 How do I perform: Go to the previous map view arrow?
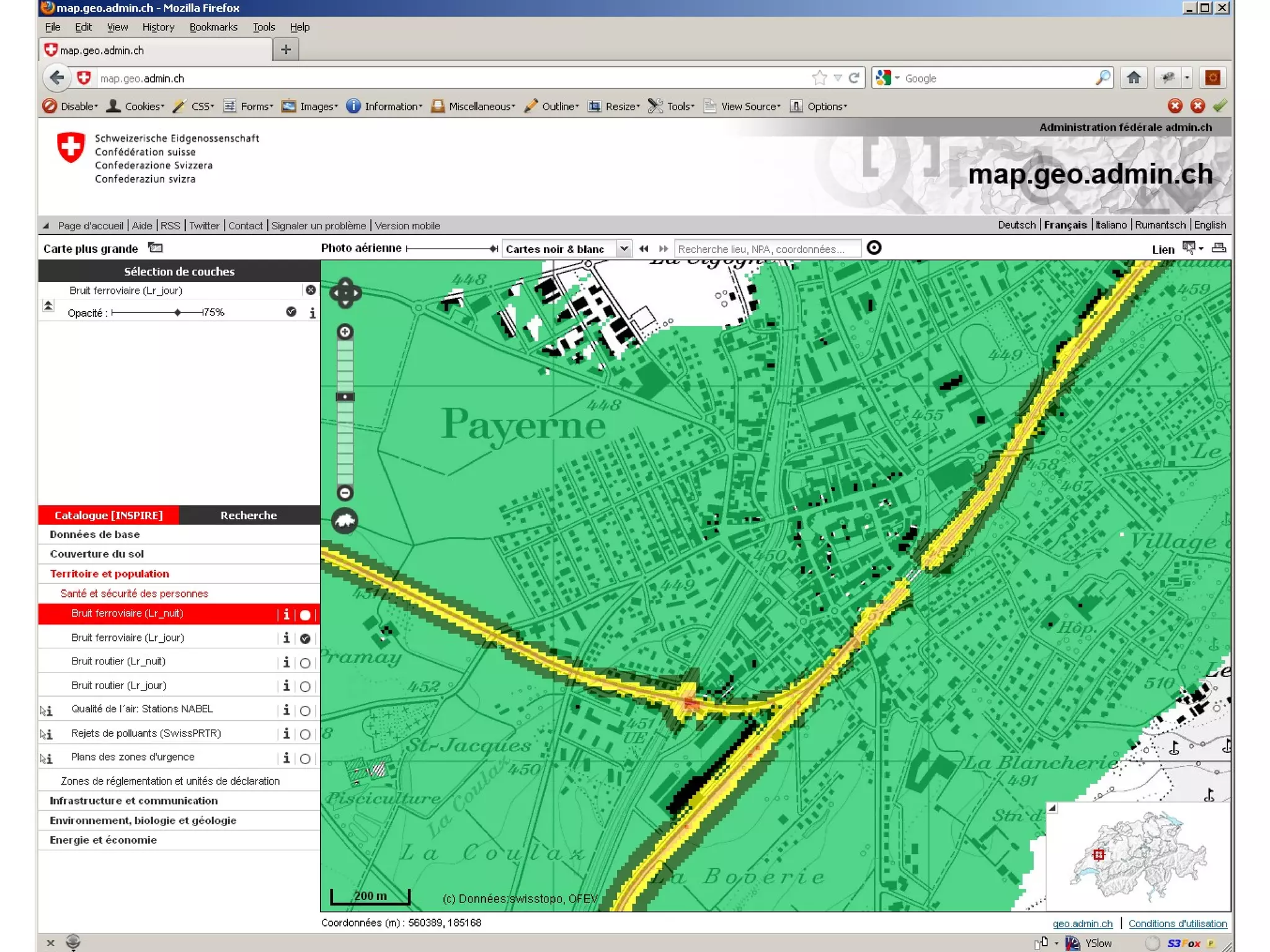[644, 249]
